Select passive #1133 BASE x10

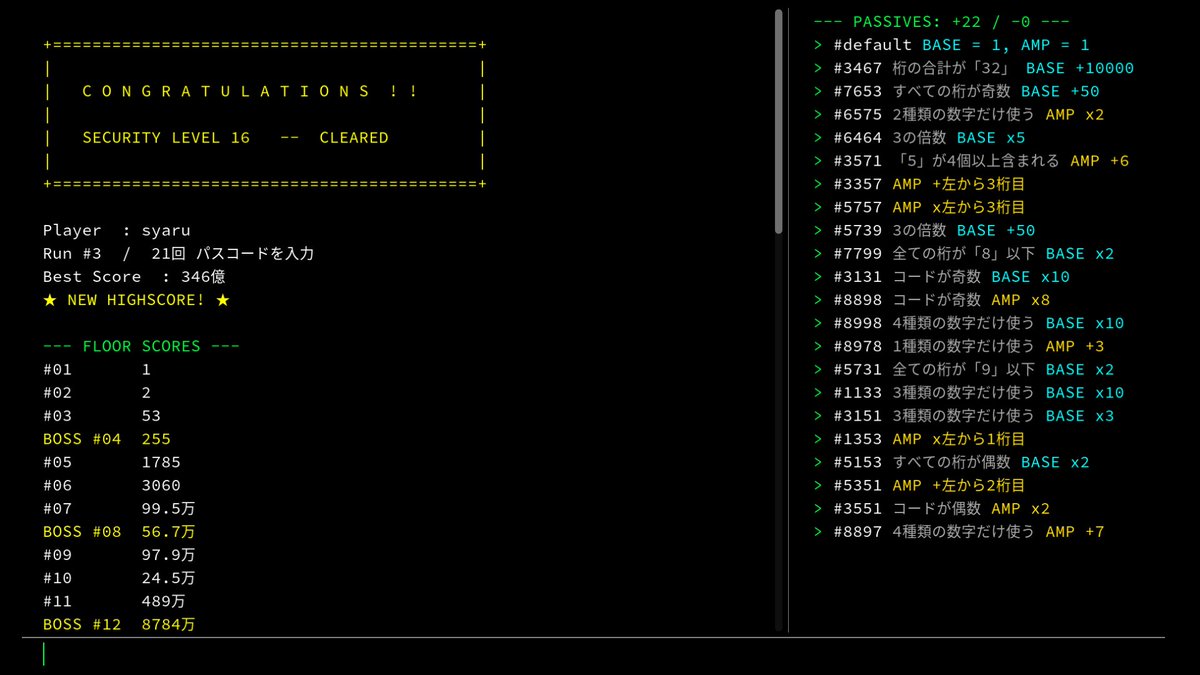[x=969, y=393]
